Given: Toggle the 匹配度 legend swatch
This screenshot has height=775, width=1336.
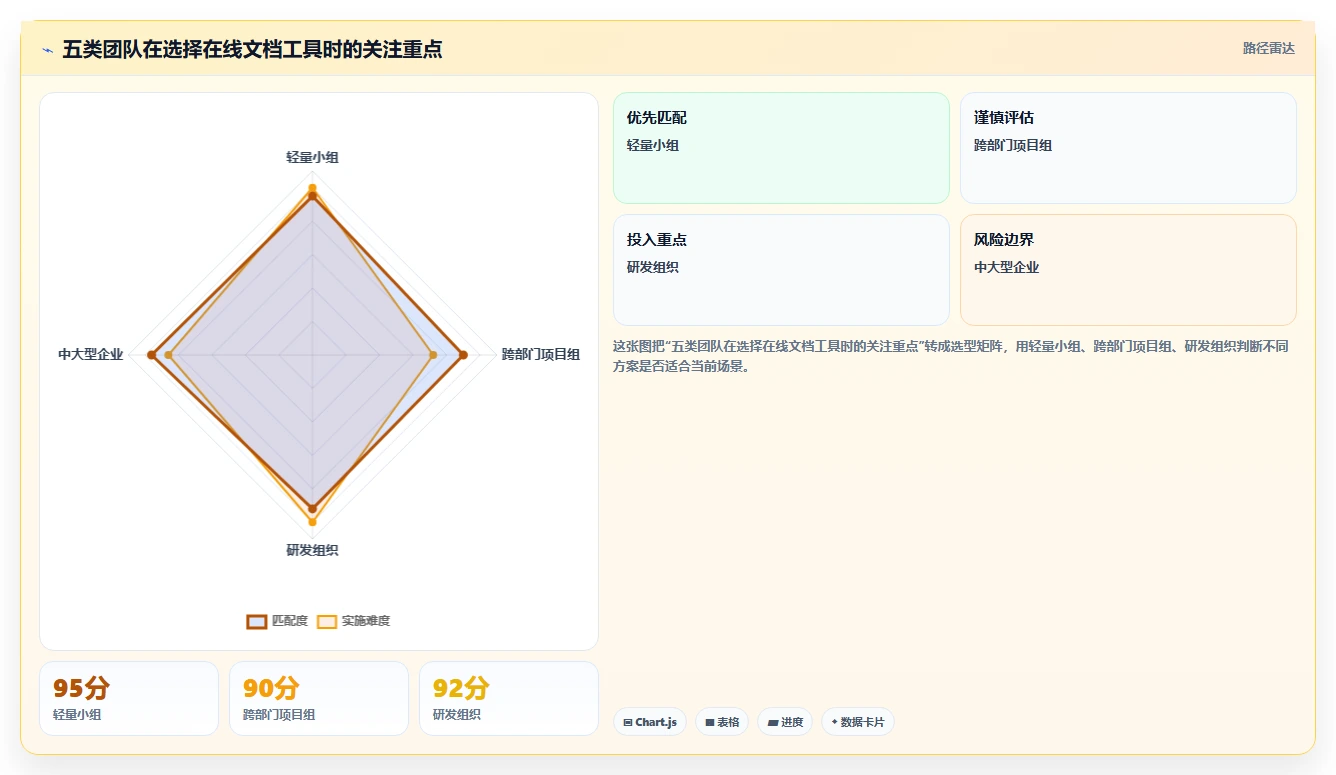Looking at the screenshot, I should (x=257, y=621).
